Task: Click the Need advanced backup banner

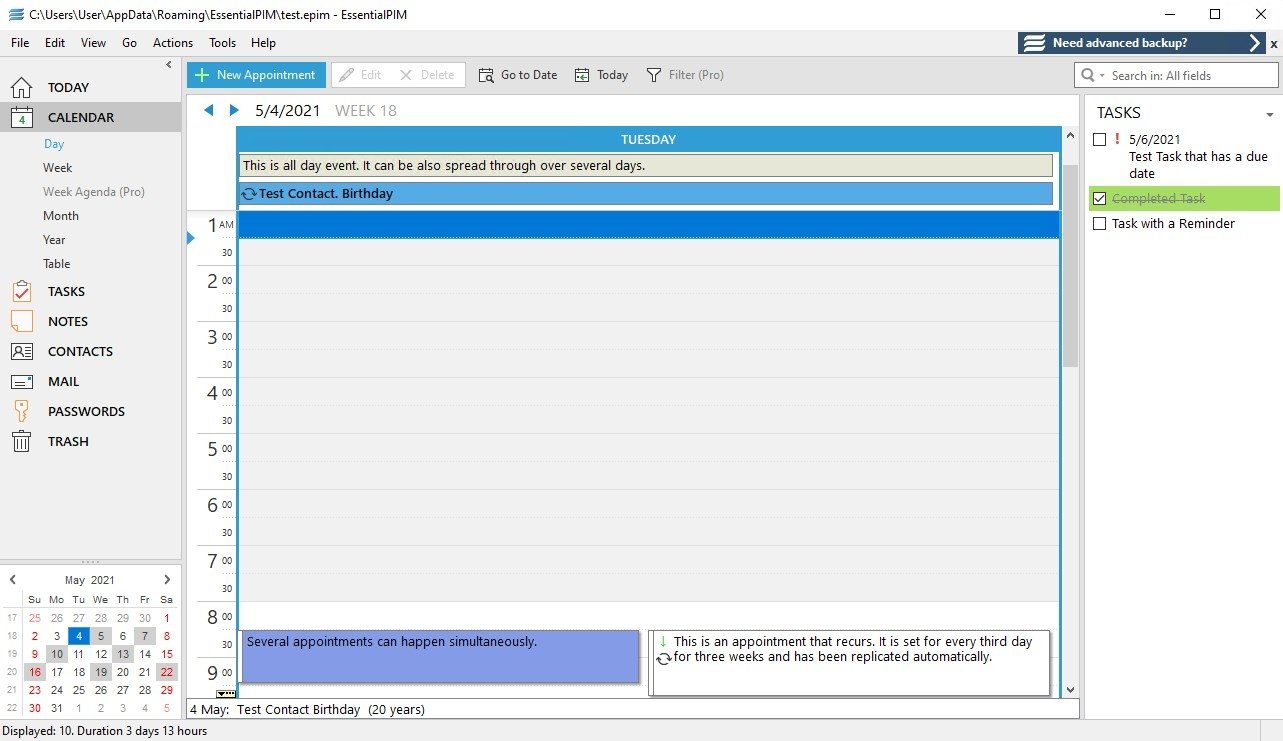Action: point(1142,43)
